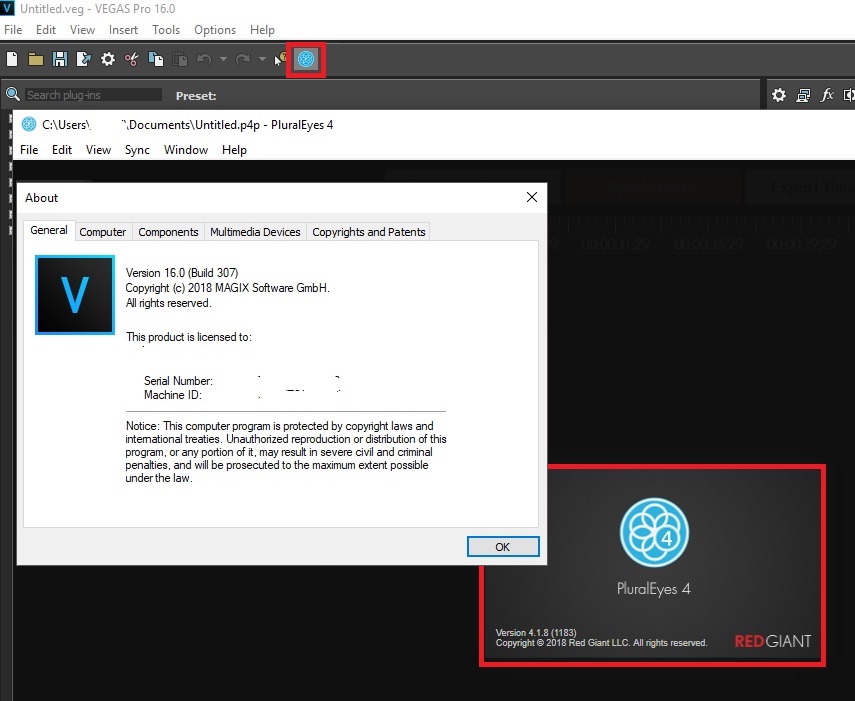Open VEGAS Pro Help menu
Image resolution: width=855 pixels, height=701 pixels.
pyautogui.click(x=262, y=30)
